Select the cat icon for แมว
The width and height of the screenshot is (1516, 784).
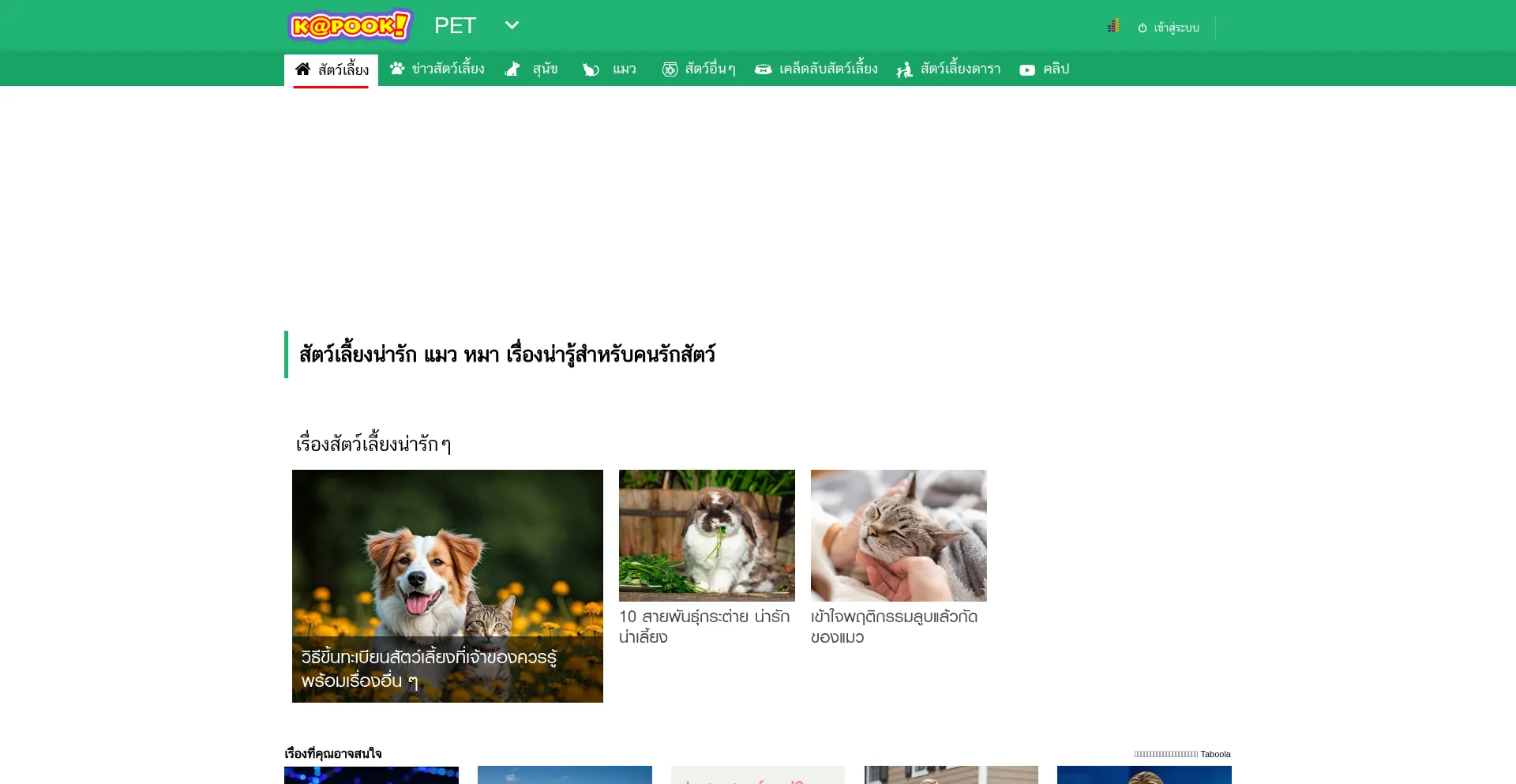pyautogui.click(x=591, y=69)
